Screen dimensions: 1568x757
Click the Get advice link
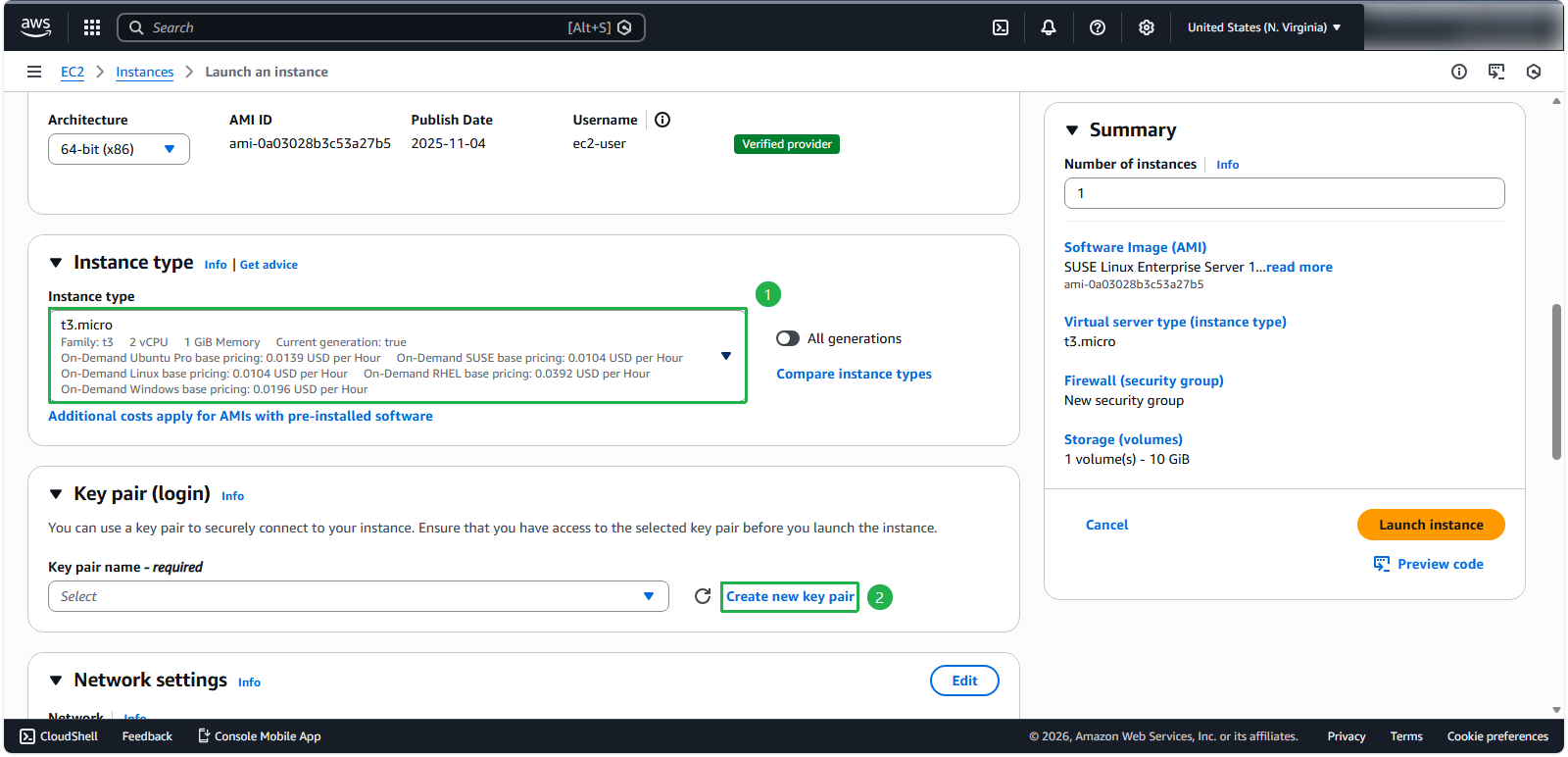pyautogui.click(x=269, y=265)
